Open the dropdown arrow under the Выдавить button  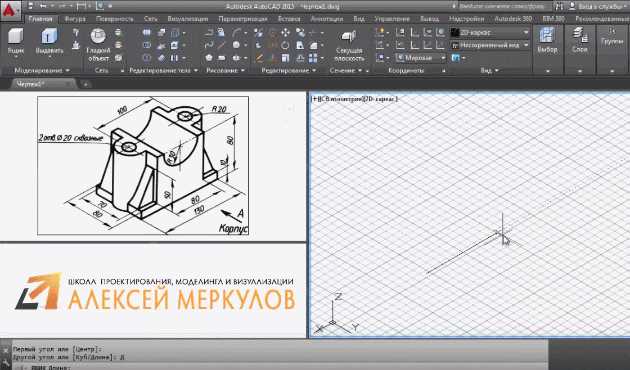[49, 57]
